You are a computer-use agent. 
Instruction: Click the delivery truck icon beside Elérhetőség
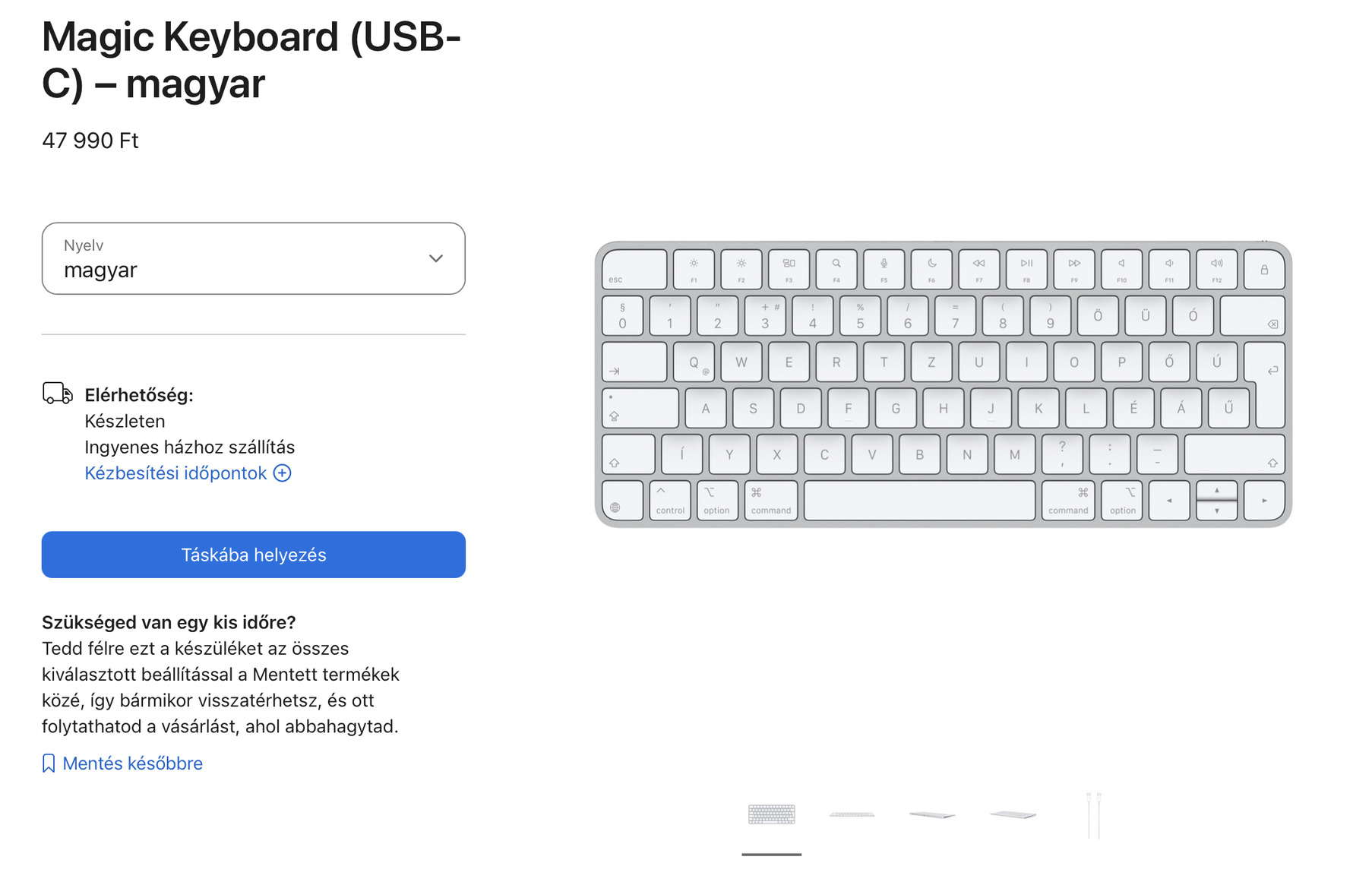pyautogui.click(x=58, y=394)
